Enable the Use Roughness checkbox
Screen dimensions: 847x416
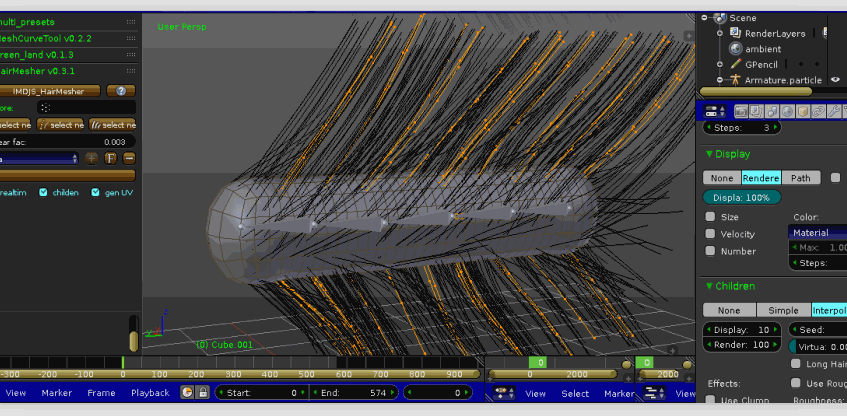(x=795, y=383)
